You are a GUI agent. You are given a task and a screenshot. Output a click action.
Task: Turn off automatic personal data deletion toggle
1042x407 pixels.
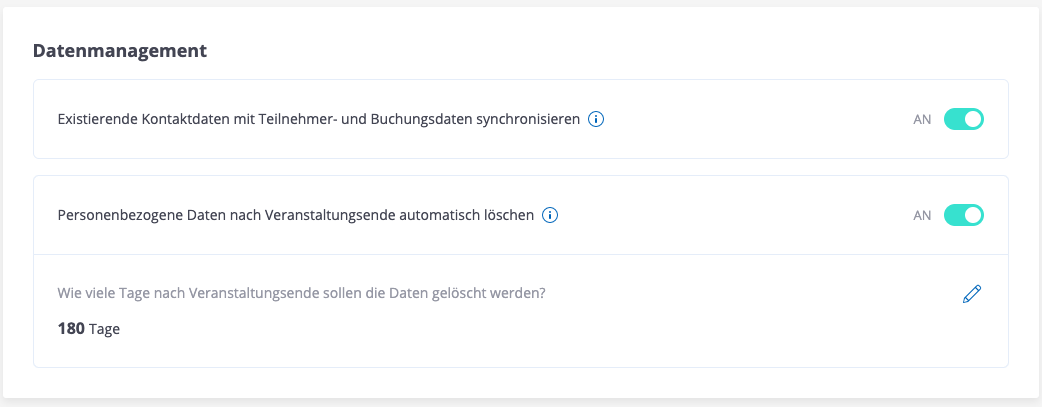pyautogui.click(x=964, y=215)
